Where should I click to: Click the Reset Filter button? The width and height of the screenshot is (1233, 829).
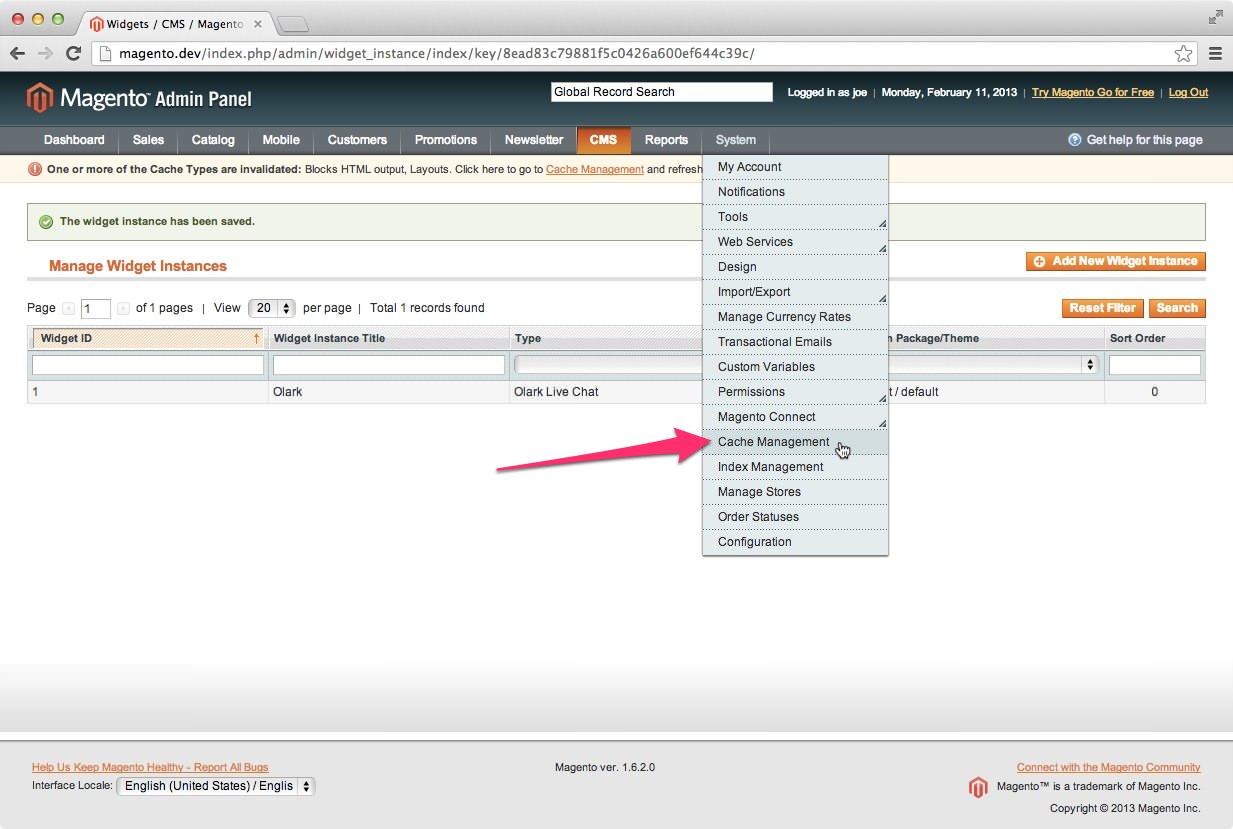coord(1102,308)
